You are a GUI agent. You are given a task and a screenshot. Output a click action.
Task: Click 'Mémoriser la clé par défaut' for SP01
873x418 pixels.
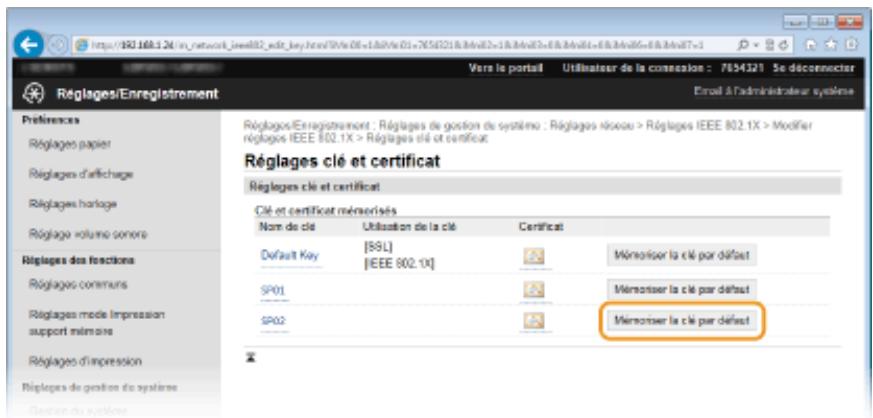coord(682,289)
